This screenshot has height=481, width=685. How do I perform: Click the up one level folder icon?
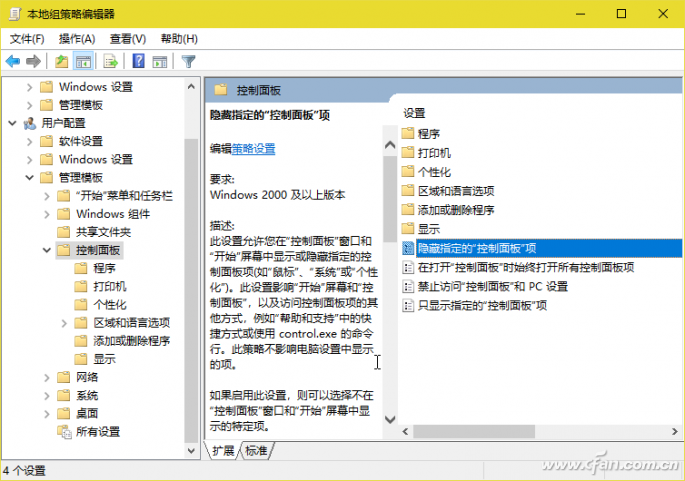[62, 61]
